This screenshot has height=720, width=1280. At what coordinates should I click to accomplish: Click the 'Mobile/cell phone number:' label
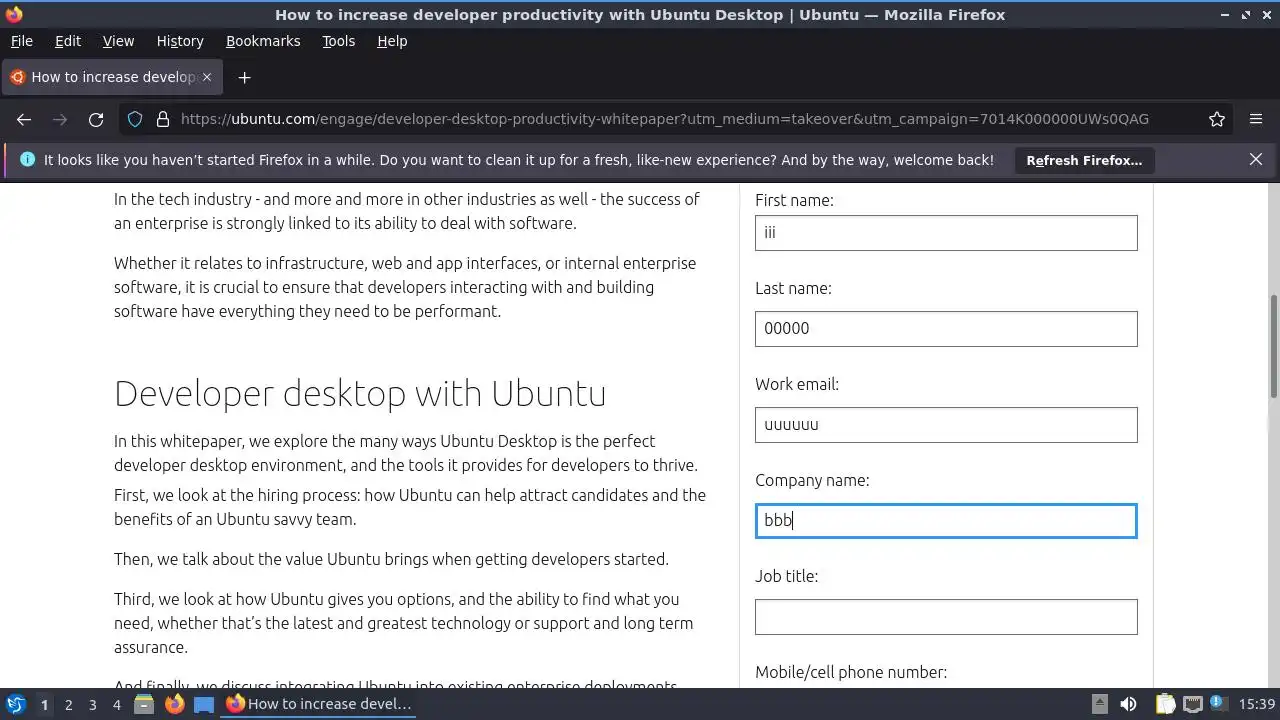[x=851, y=672]
